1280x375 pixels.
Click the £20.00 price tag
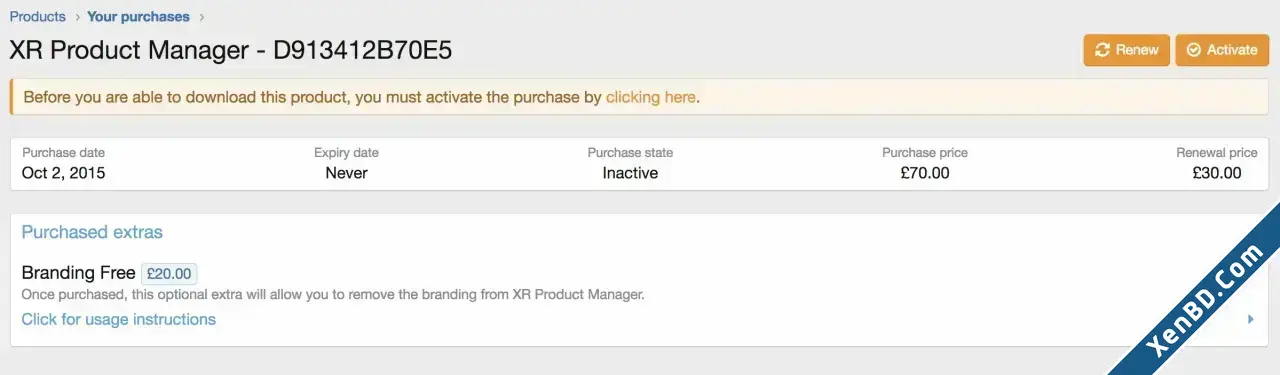tap(169, 273)
